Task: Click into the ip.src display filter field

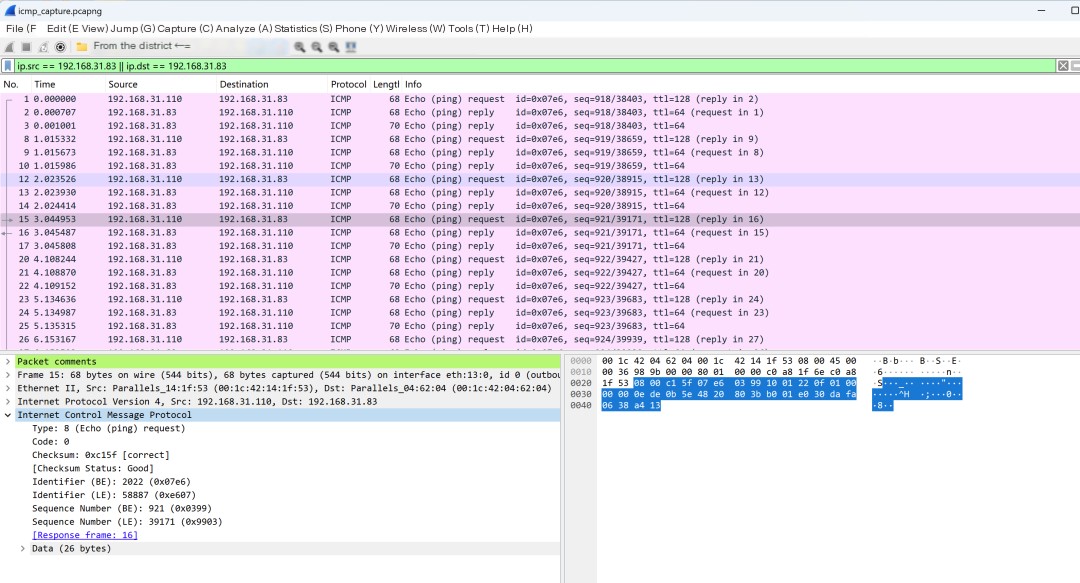Action: [534, 66]
